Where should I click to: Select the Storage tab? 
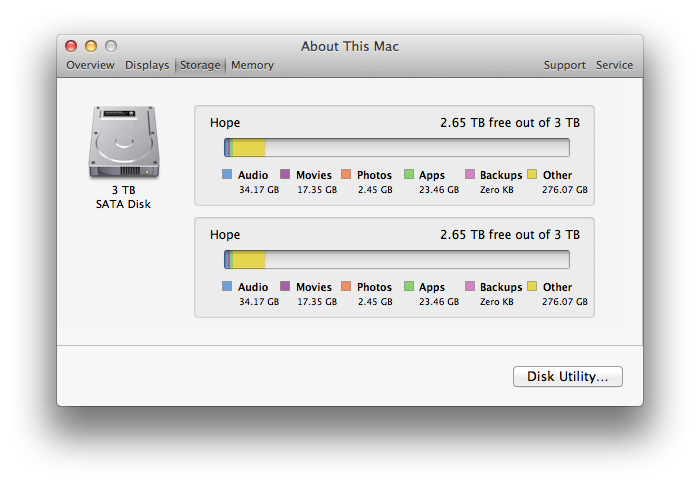click(x=200, y=65)
